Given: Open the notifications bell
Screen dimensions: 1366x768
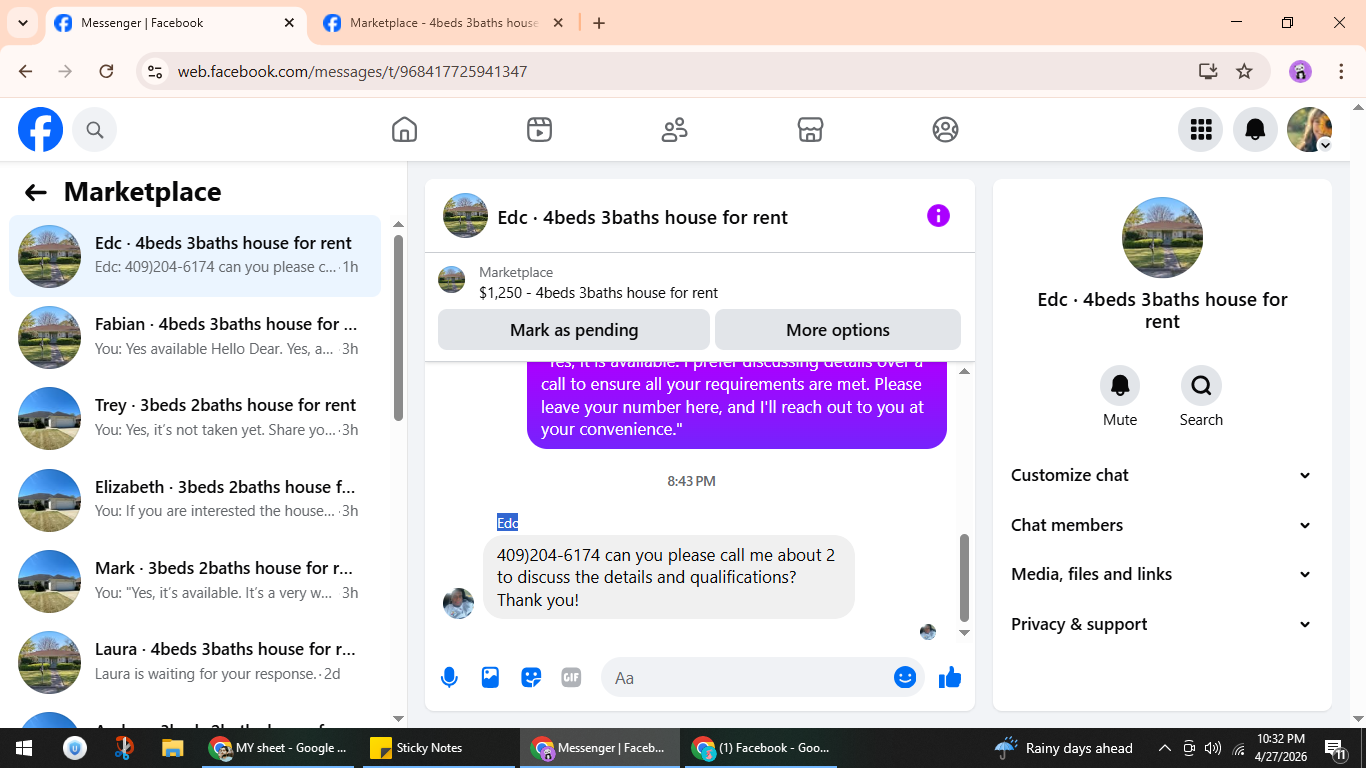Looking at the screenshot, I should [1255, 129].
